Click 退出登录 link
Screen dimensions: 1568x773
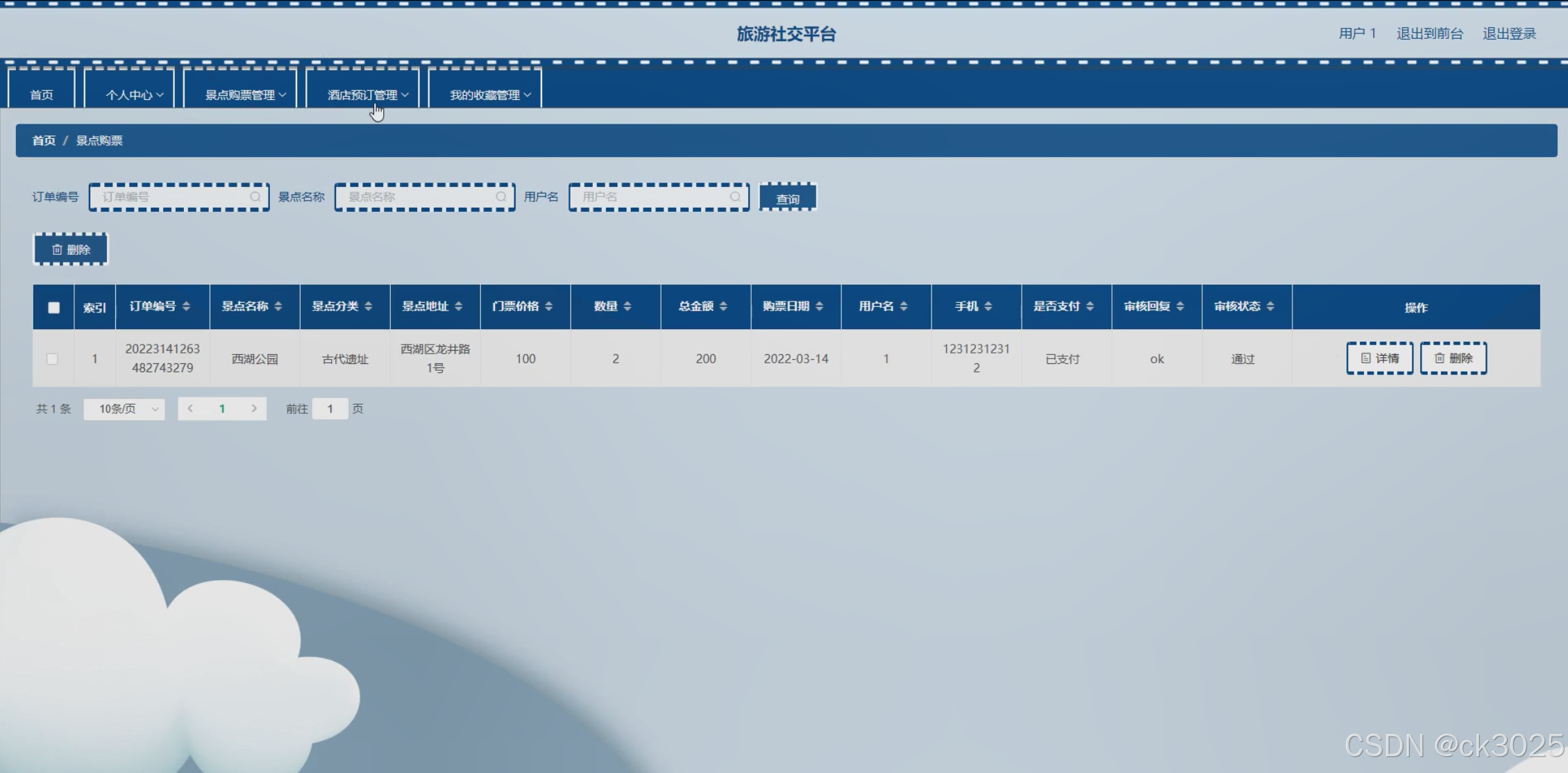[1509, 33]
